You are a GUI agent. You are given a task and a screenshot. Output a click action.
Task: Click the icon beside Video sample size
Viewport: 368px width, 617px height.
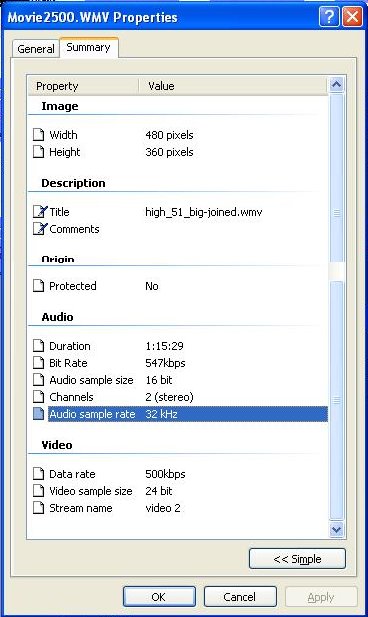click(38, 490)
